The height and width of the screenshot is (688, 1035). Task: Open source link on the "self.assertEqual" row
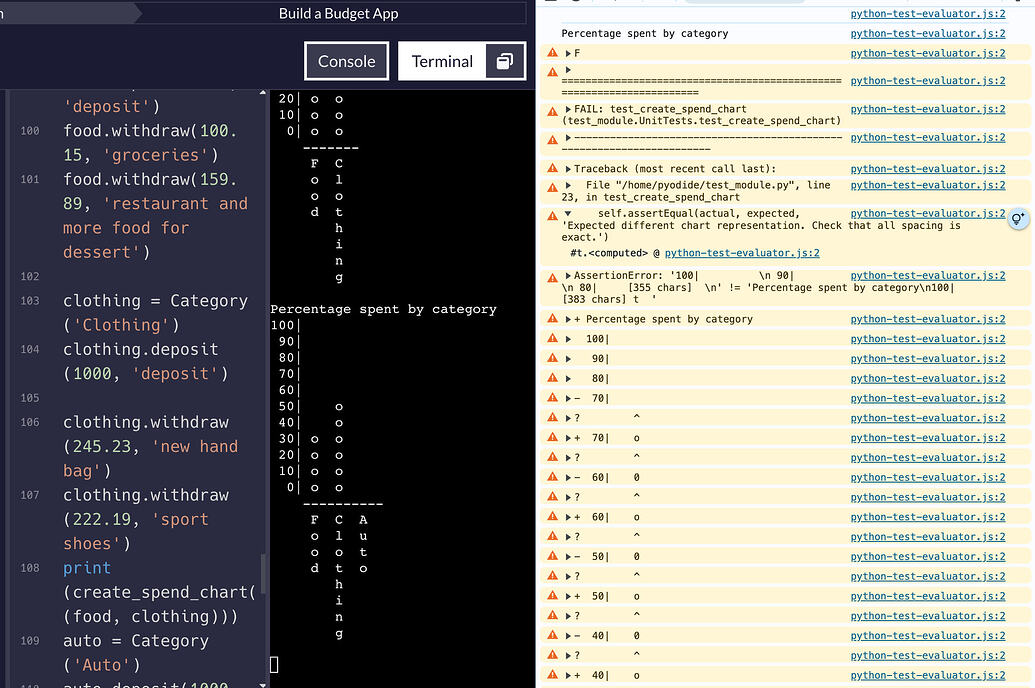point(927,213)
